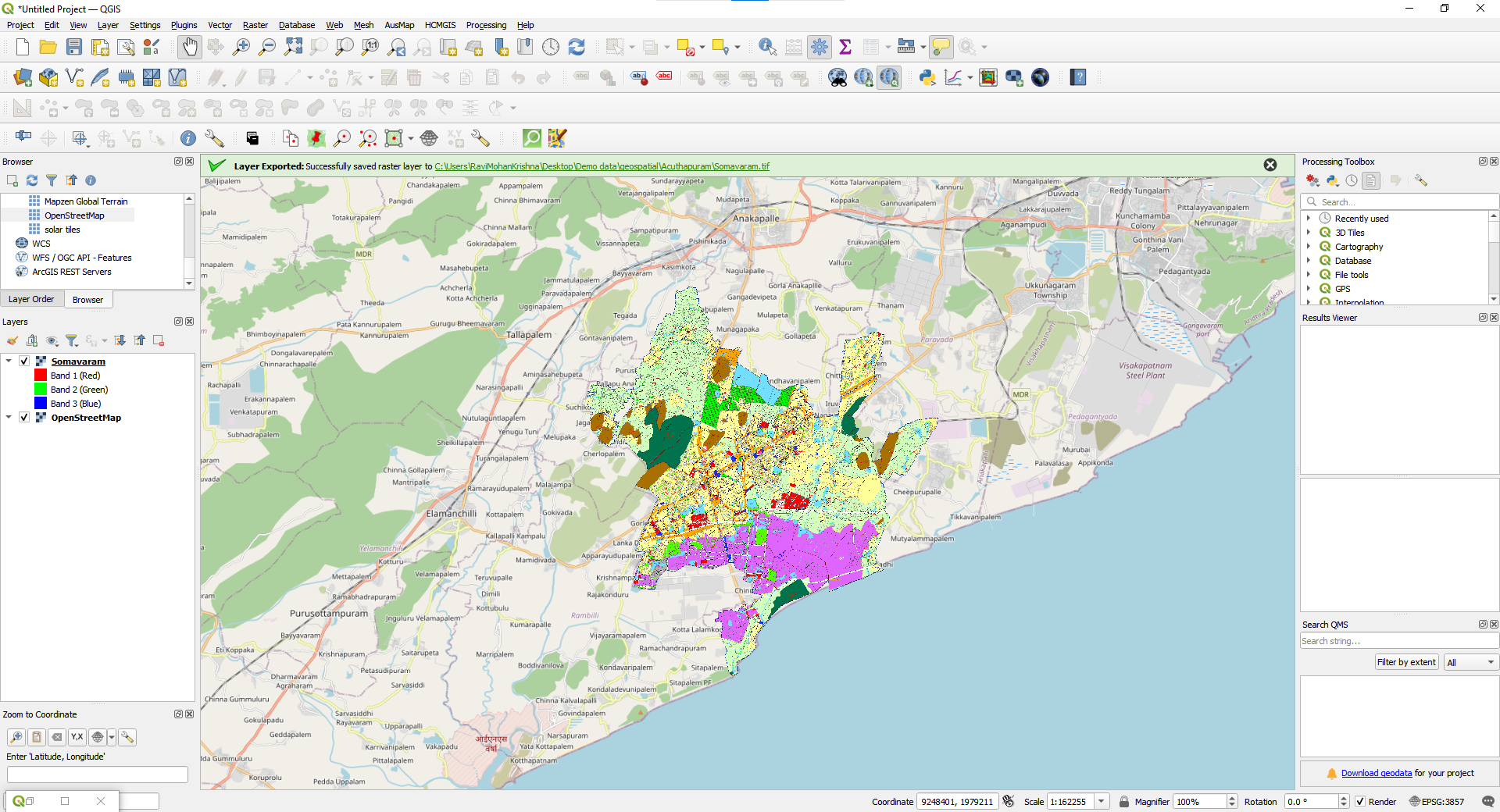Click the Processing Toolbox search field
Image resolution: width=1500 pixels, height=812 pixels.
1398,201
